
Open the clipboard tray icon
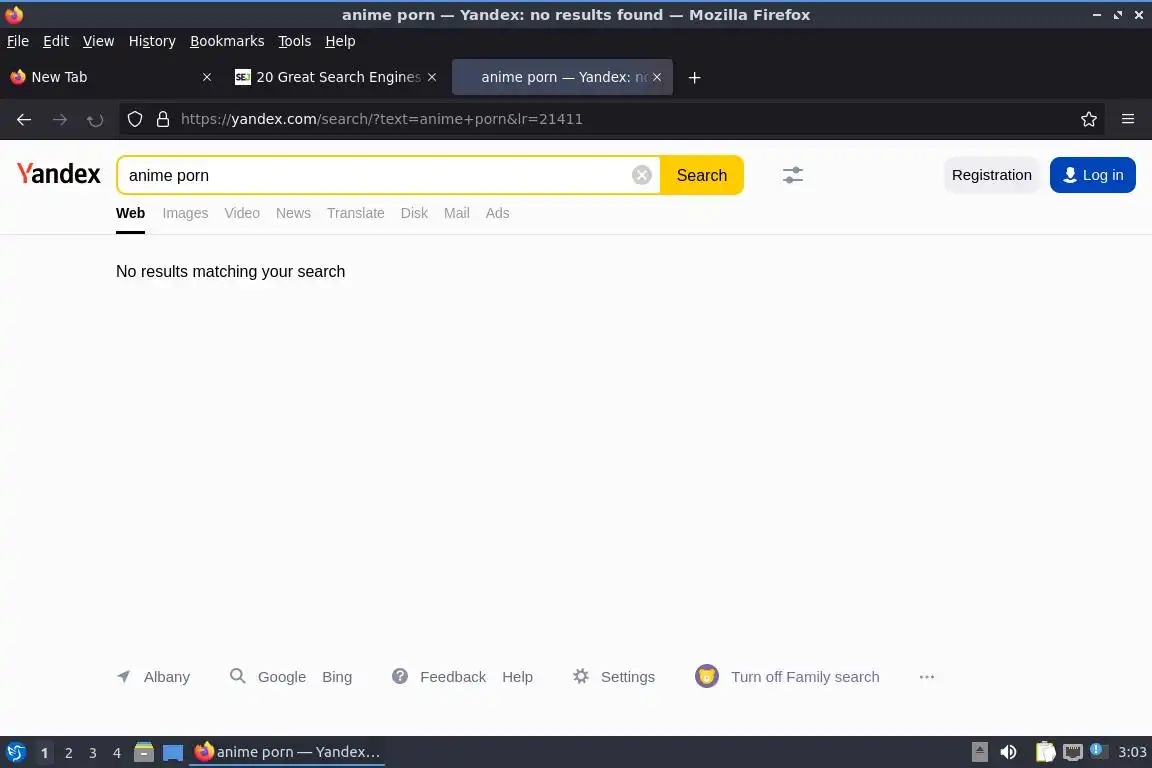pyautogui.click(x=1045, y=752)
